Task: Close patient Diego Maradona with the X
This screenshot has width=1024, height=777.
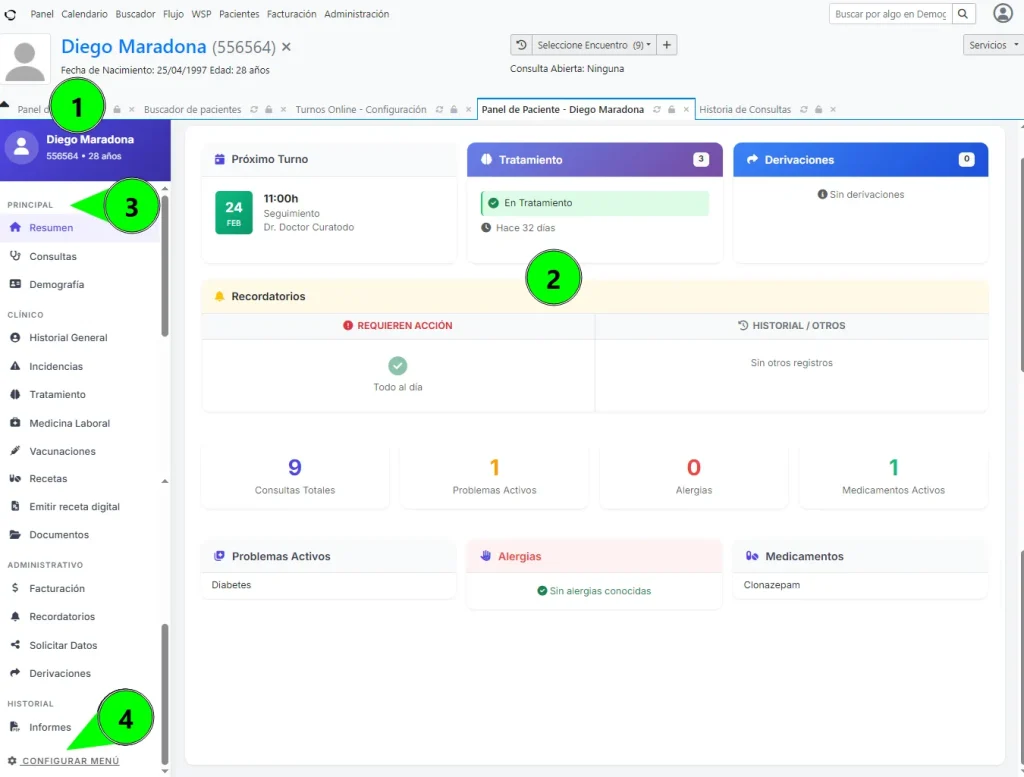Action: click(x=286, y=47)
